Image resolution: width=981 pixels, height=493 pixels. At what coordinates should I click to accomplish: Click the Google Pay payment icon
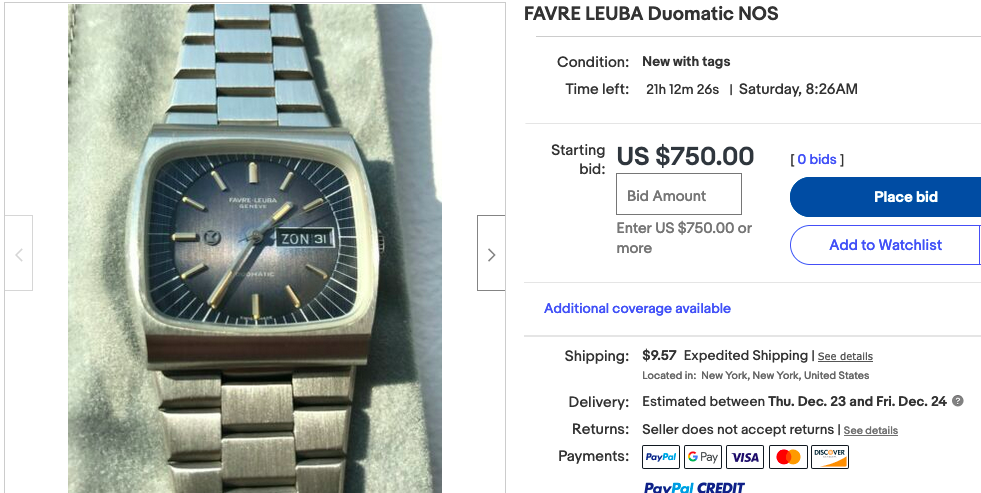coord(703,457)
